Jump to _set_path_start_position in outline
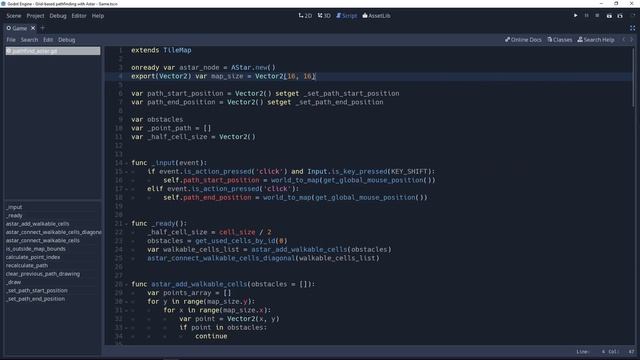This screenshot has width=640, height=360. [36, 291]
